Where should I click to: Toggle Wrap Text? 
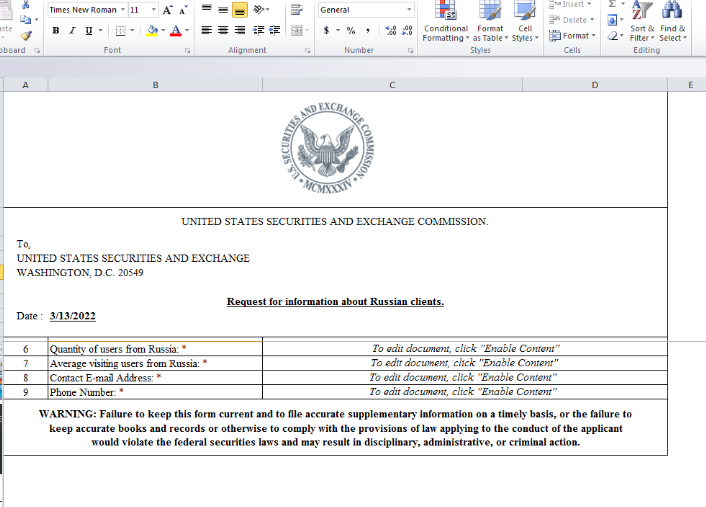point(296,9)
